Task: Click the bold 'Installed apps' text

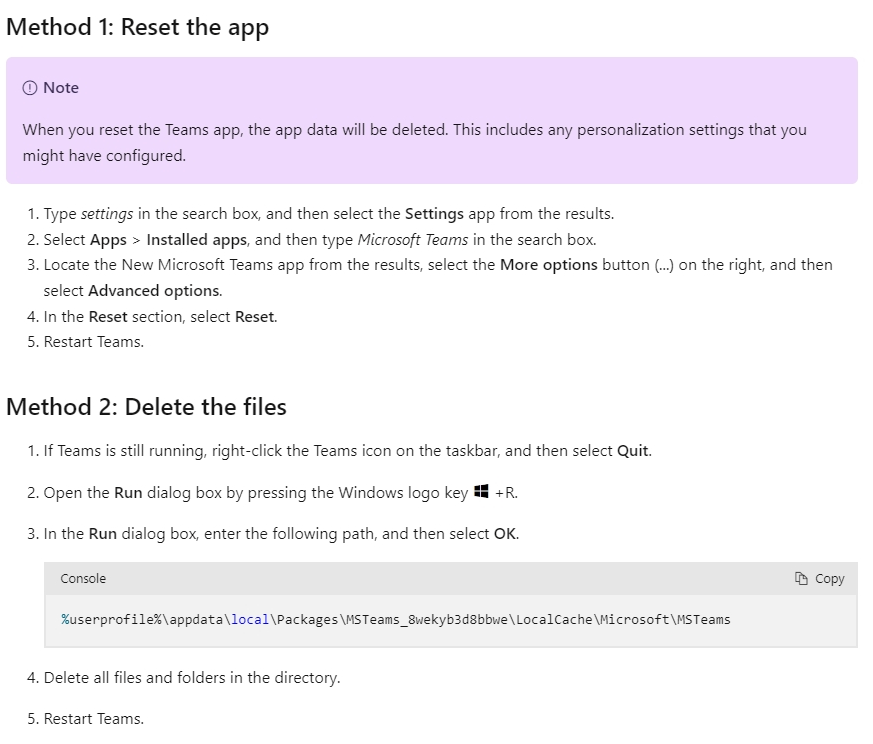Action: [197, 240]
